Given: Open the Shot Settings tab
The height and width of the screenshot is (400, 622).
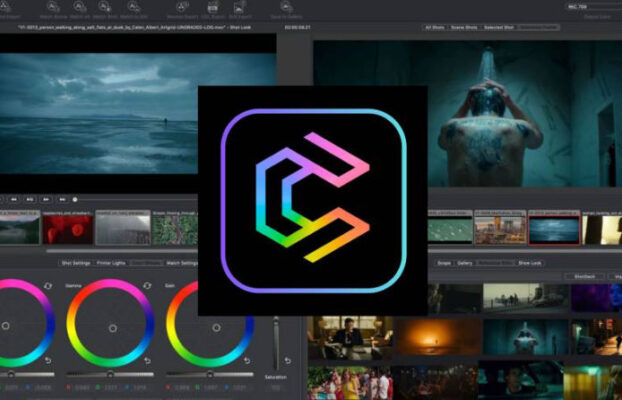Looking at the screenshot, I should click(x=76, y=263).
